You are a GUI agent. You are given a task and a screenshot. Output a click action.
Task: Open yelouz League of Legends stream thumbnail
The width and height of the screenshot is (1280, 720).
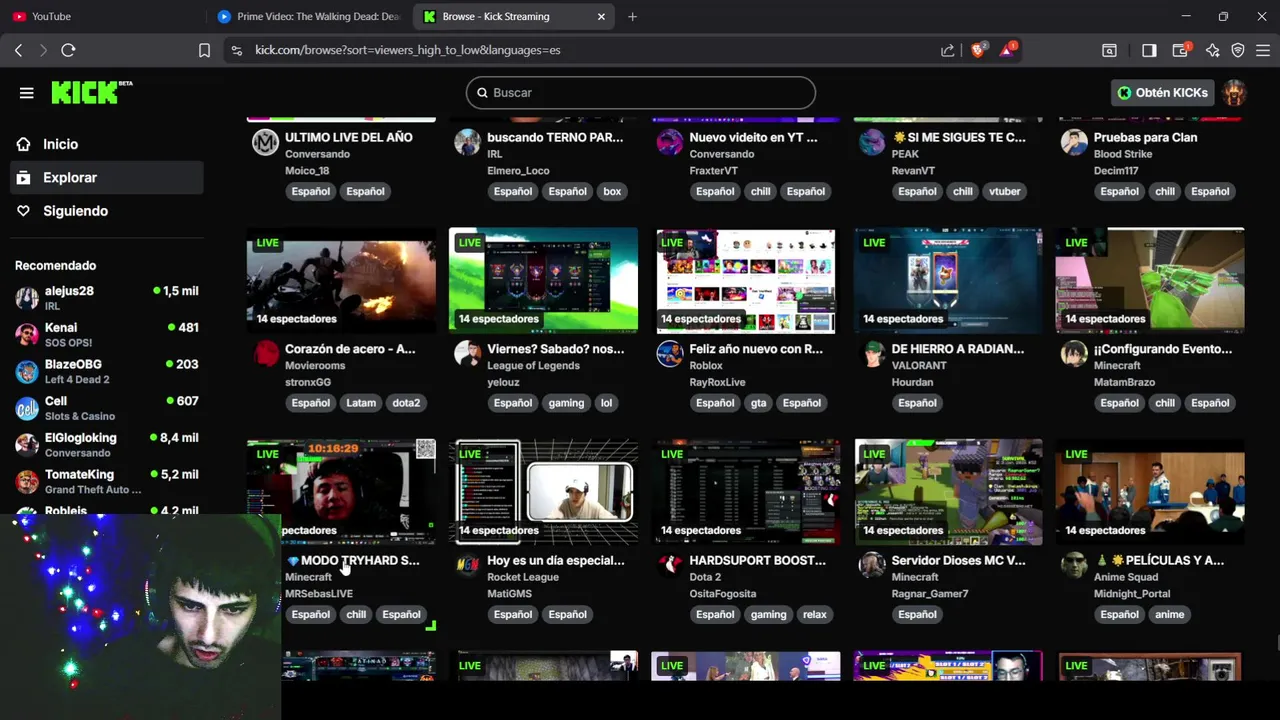(543, 281)
